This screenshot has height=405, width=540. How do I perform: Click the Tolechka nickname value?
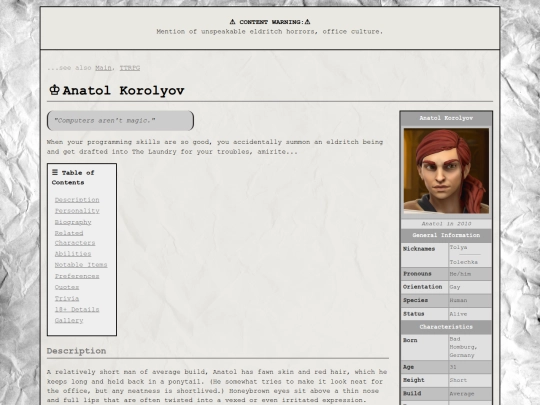[464, 262]
